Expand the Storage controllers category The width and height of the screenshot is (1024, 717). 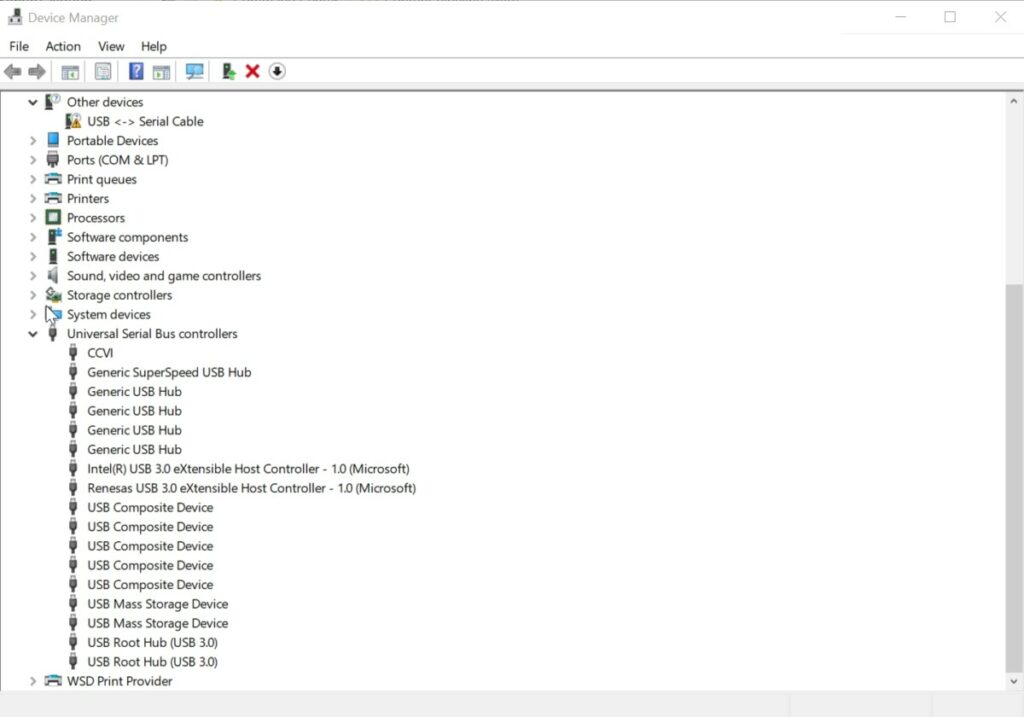pyautogui.click(x=33, y=295)
